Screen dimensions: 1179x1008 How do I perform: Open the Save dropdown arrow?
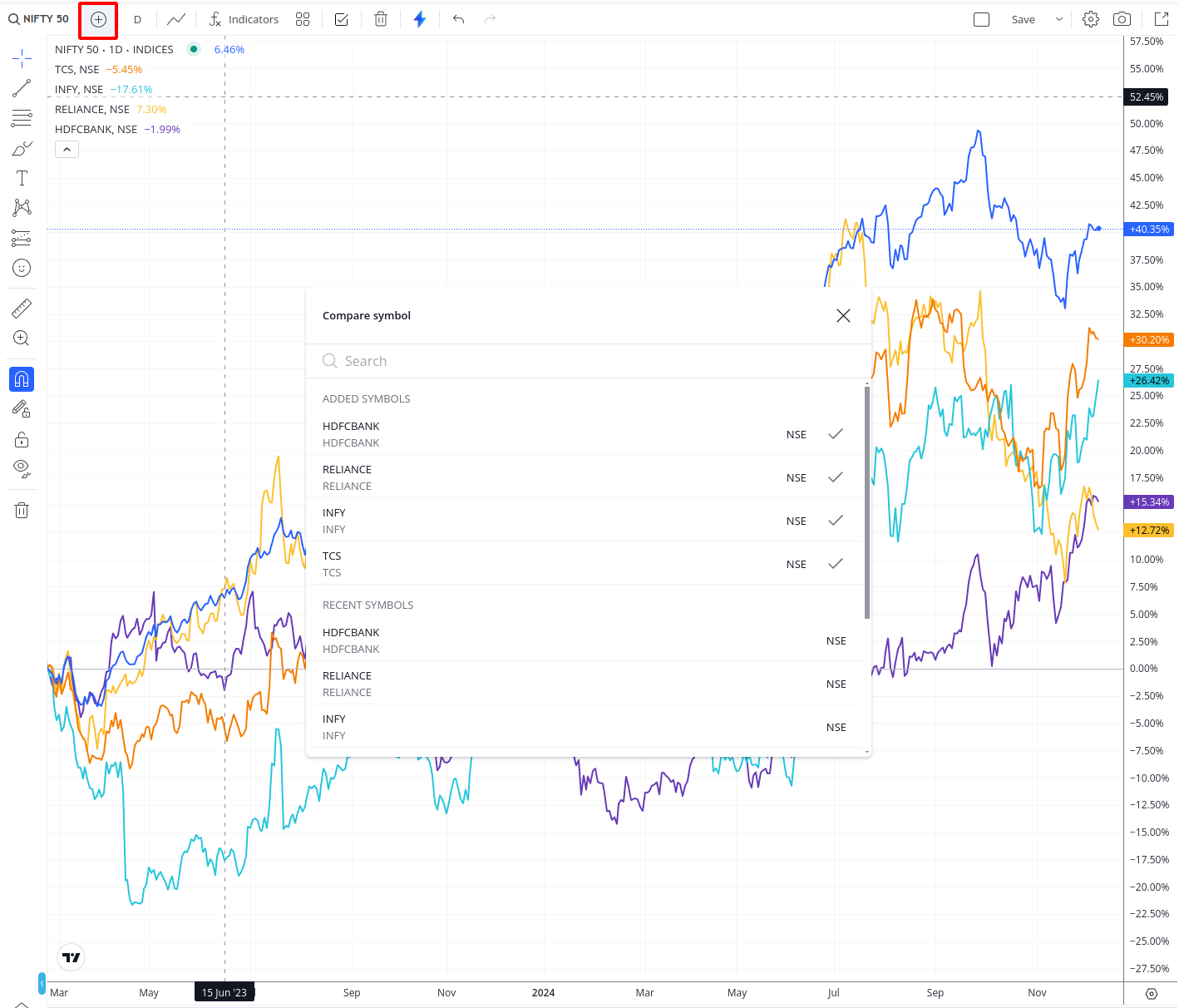(x=1059, y=19)
